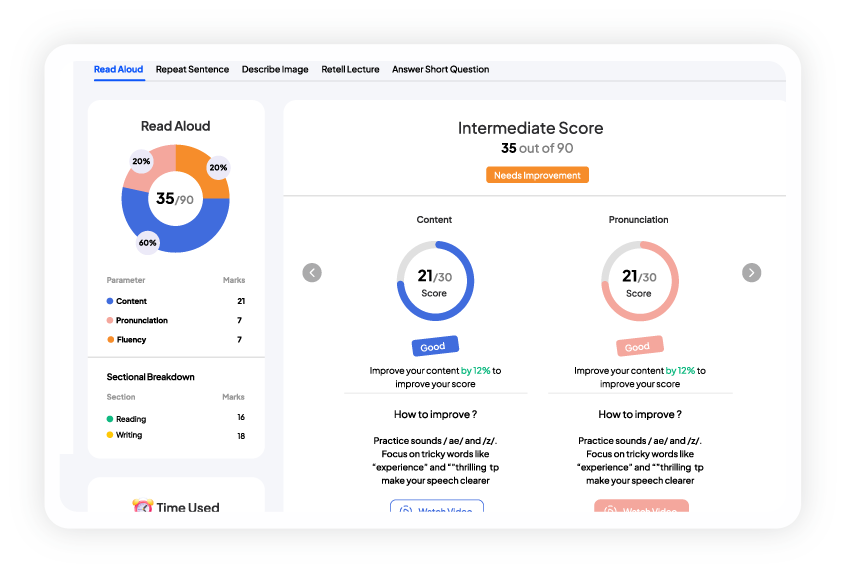This screenshot has width=844, height=572.
Task: Click the Intermediate Score heading
Action: click(x=530, y=128)
